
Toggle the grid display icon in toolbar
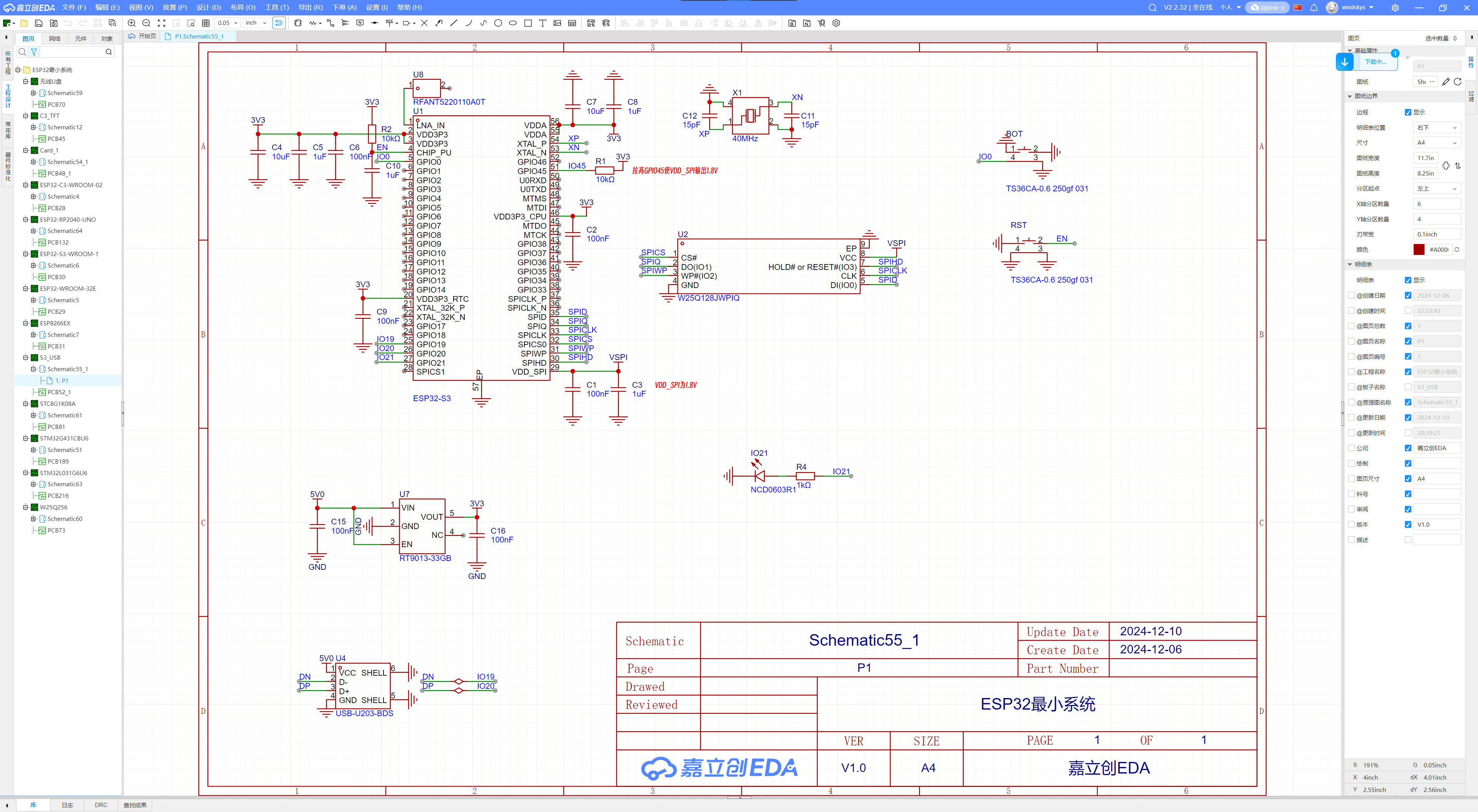[206, 23]
